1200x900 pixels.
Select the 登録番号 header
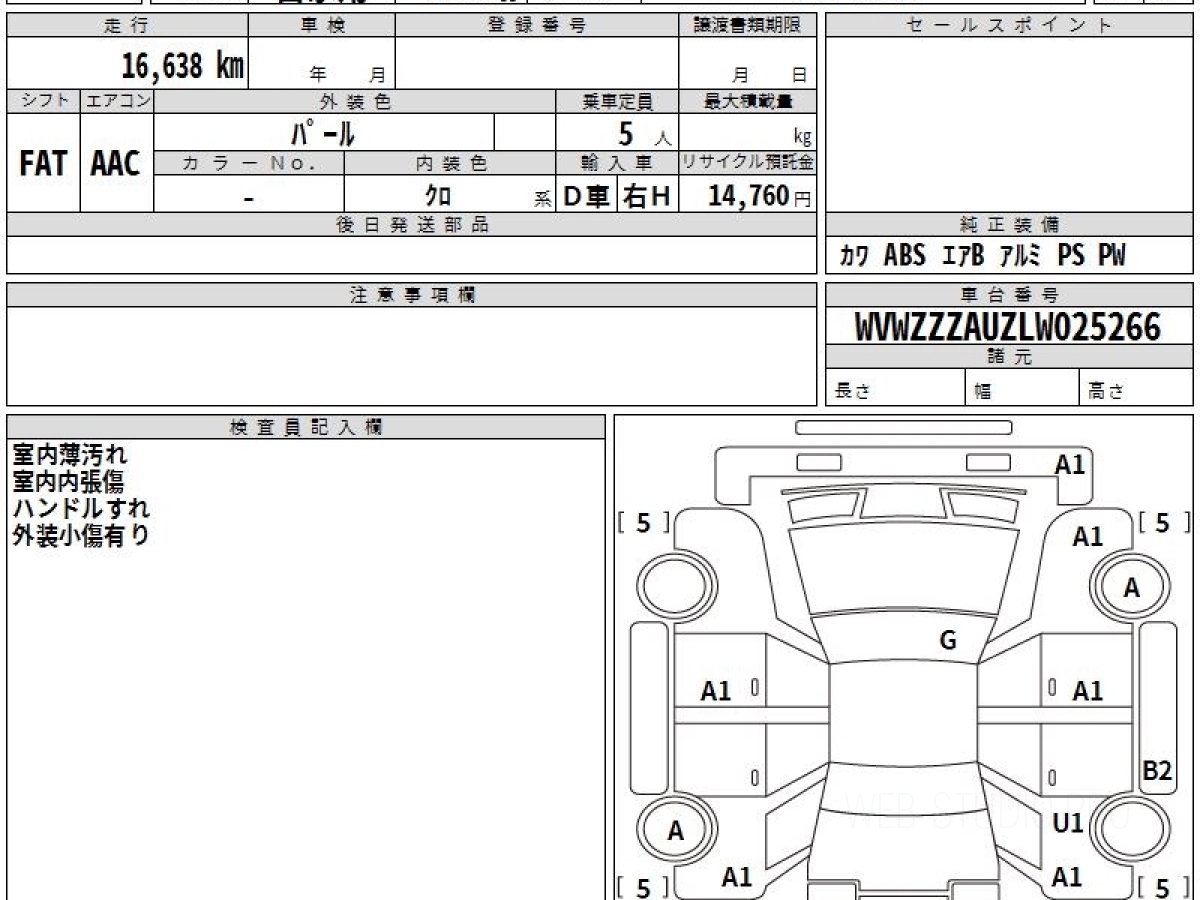(537, 26)
